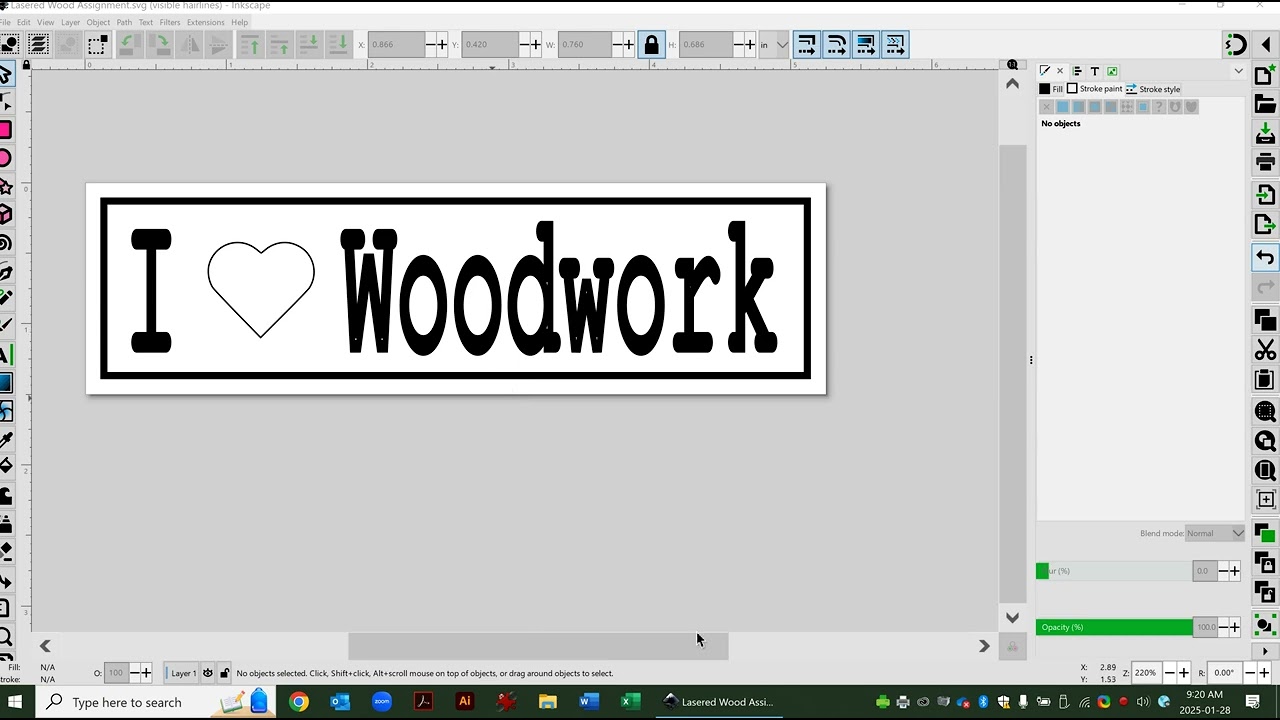This screenshot has width=1280, height=720.
Task: Open Text and Font panel tab
Action: (x=1095, y=71)
